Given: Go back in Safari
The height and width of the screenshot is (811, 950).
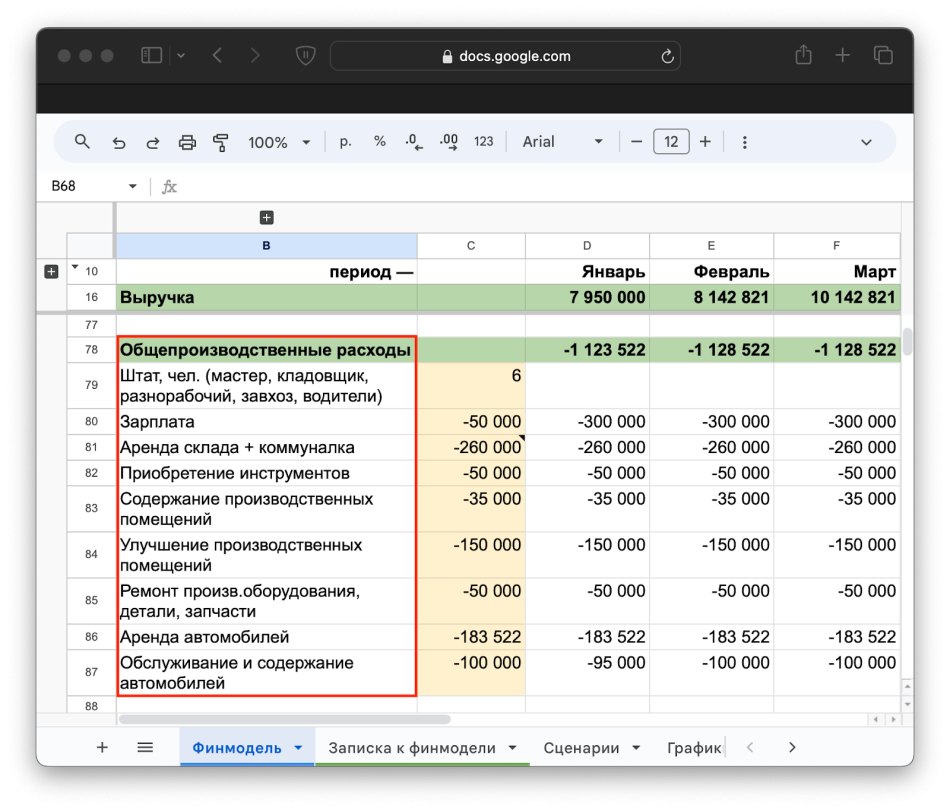Looking at the screenshot, I should pos(218,56).
